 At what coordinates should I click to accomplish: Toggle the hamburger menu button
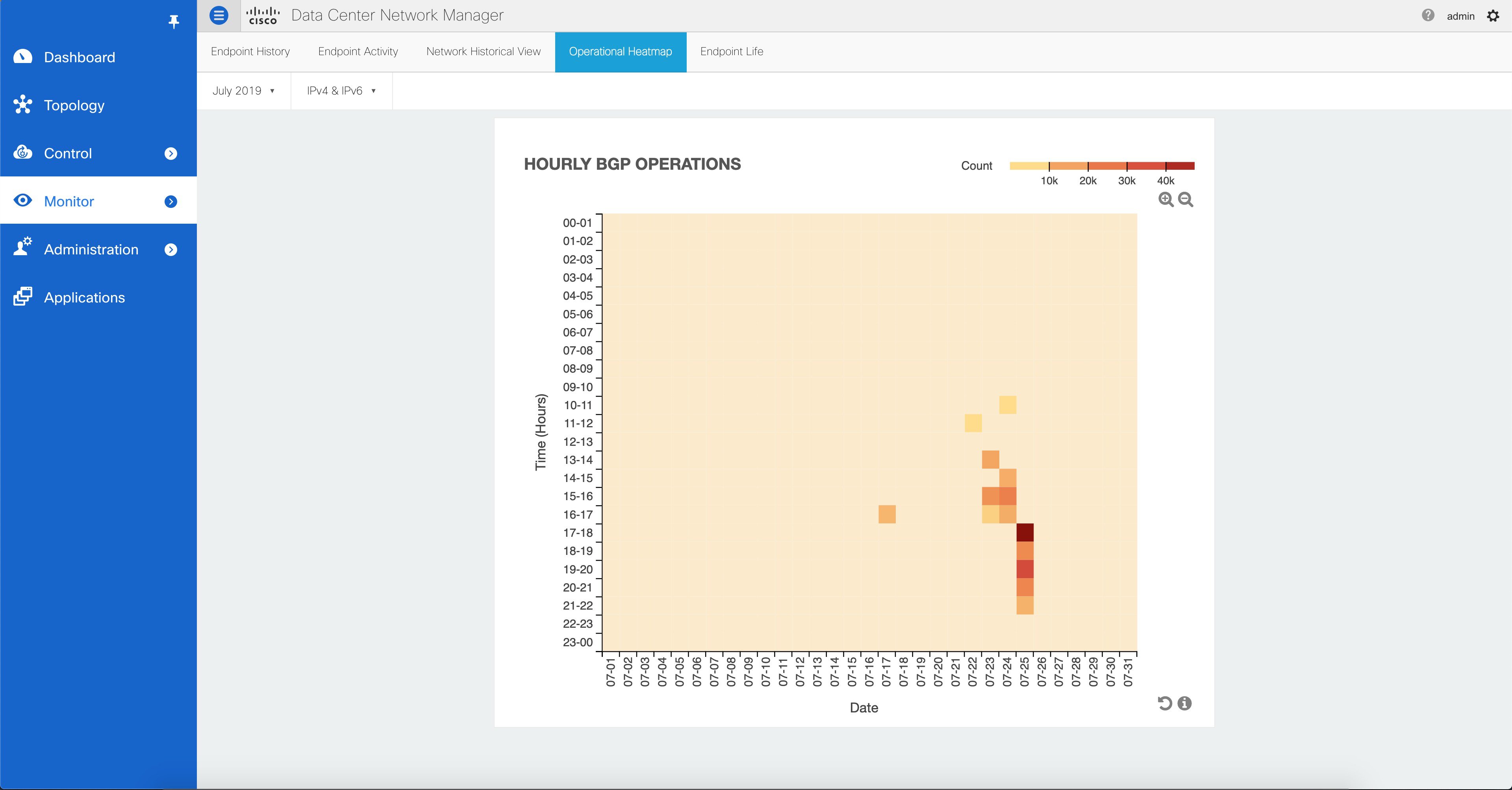pos(219,15)
